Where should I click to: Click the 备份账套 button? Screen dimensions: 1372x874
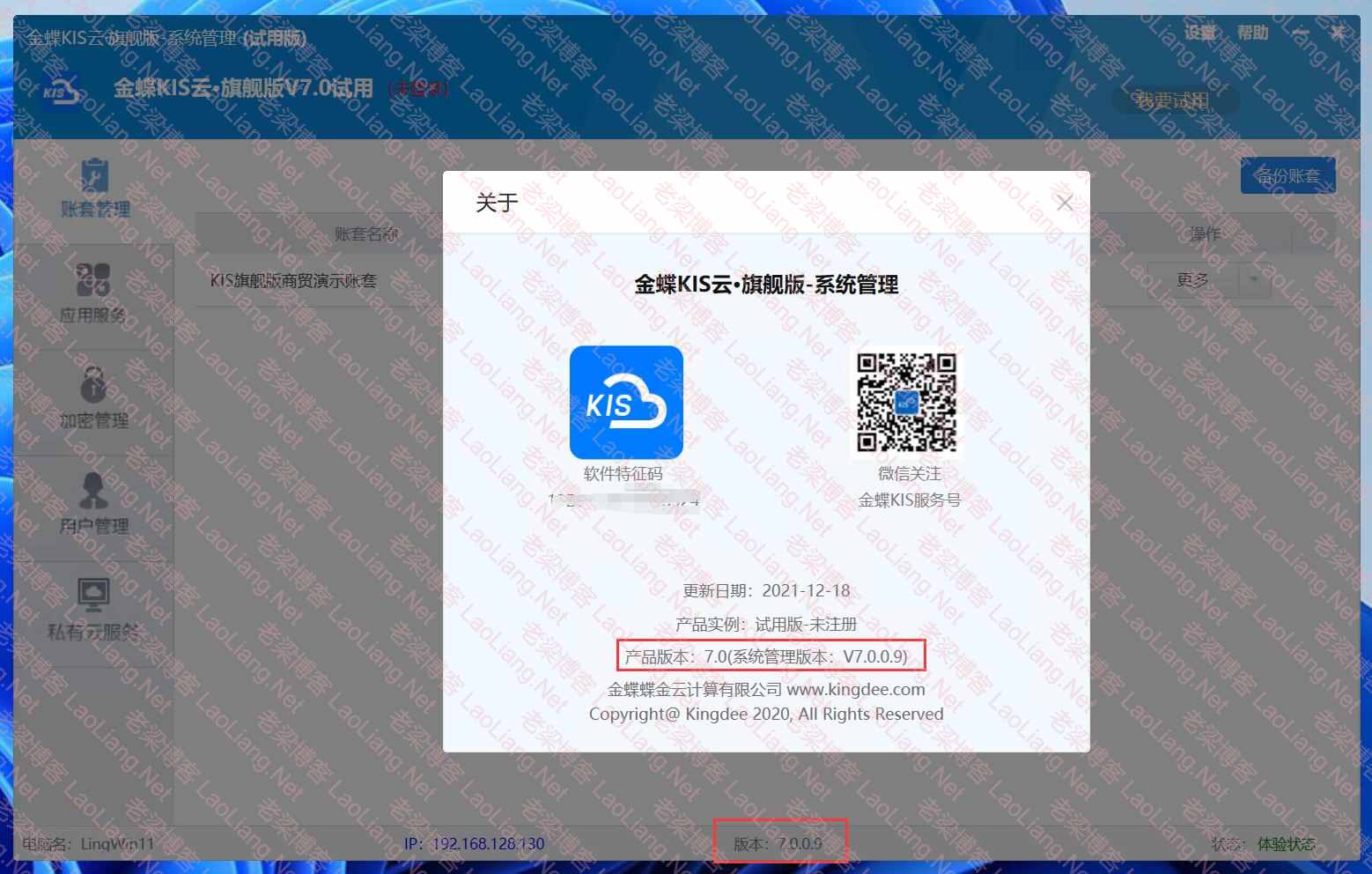(1287, 175)
